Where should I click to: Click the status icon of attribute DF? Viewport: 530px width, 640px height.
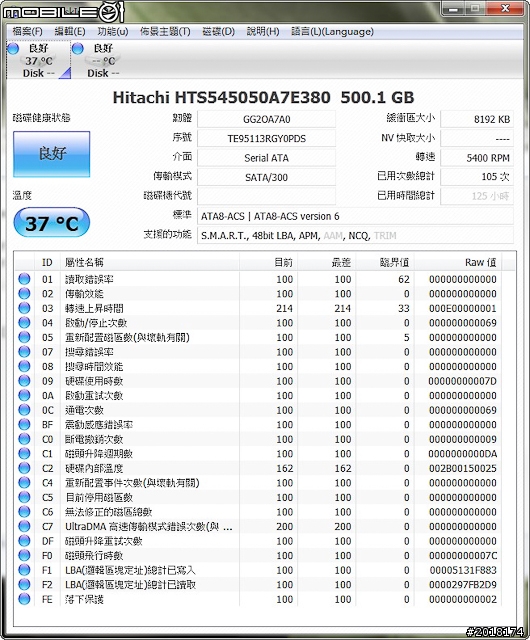24,541
